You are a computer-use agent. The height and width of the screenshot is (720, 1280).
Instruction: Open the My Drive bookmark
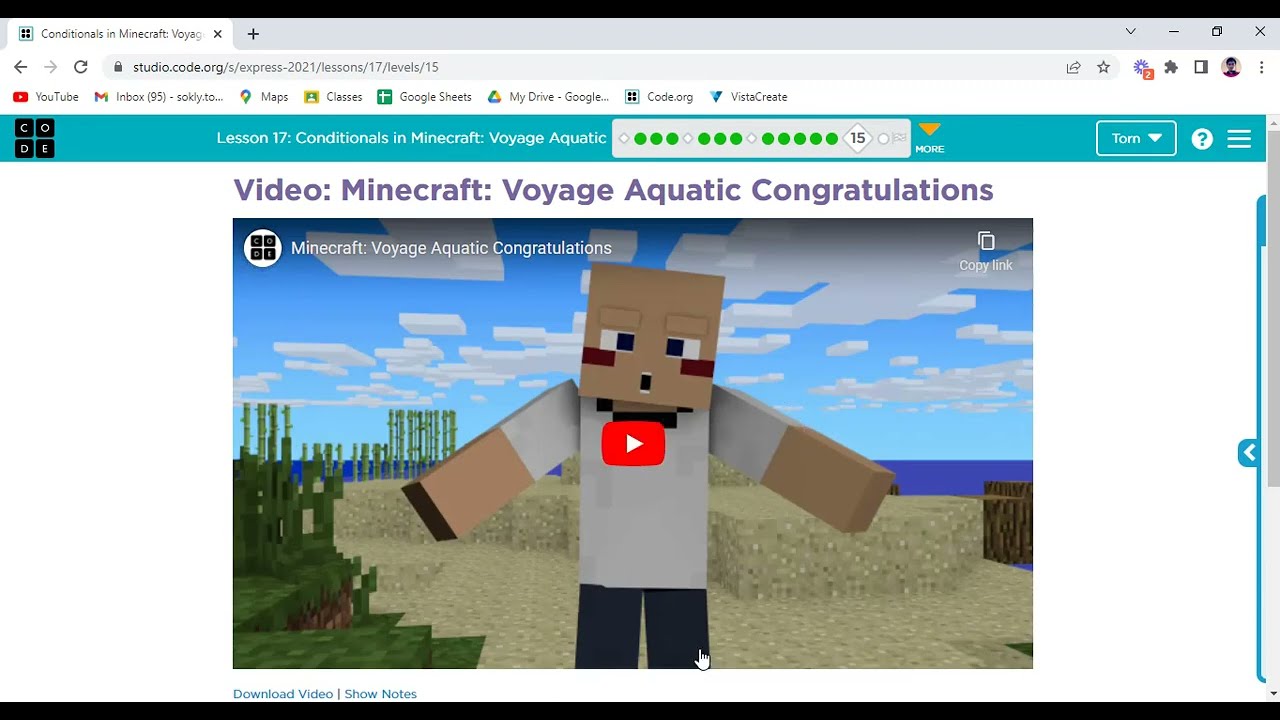548,97
